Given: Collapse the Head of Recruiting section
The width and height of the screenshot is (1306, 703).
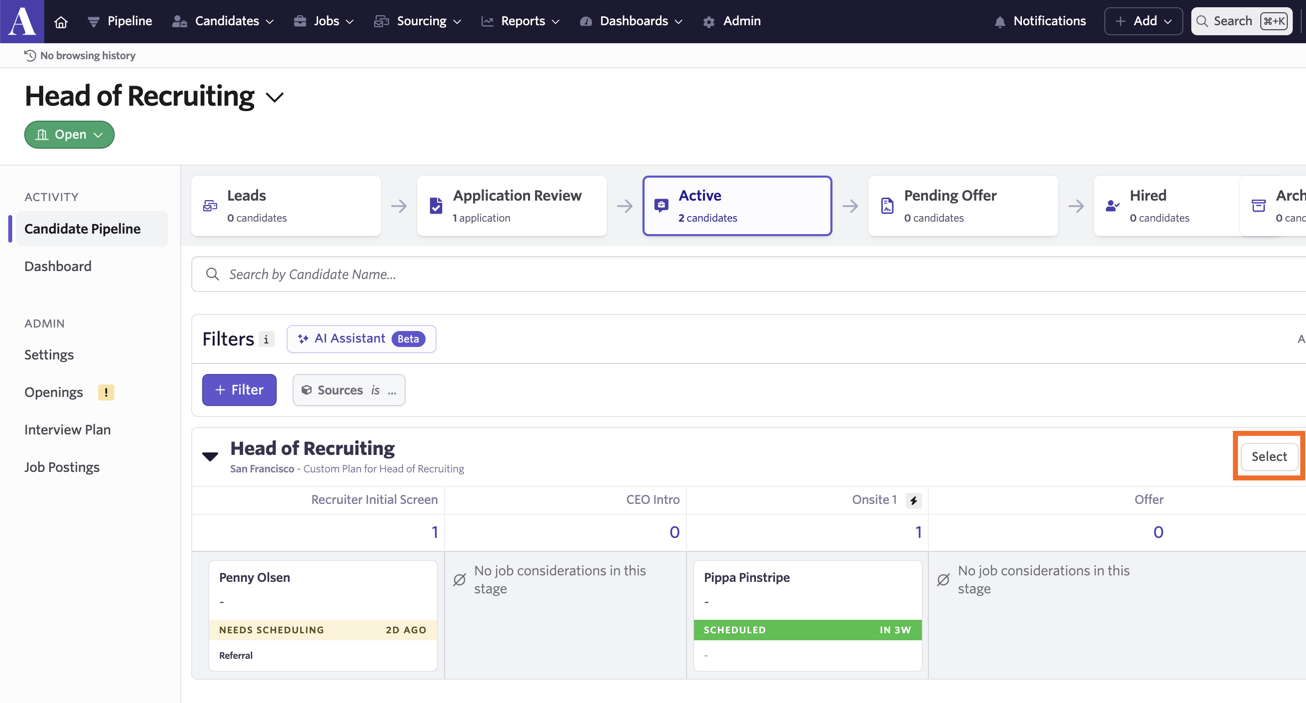Looking at the screenshot, I should pyautogui.click(x=210, y=456).
